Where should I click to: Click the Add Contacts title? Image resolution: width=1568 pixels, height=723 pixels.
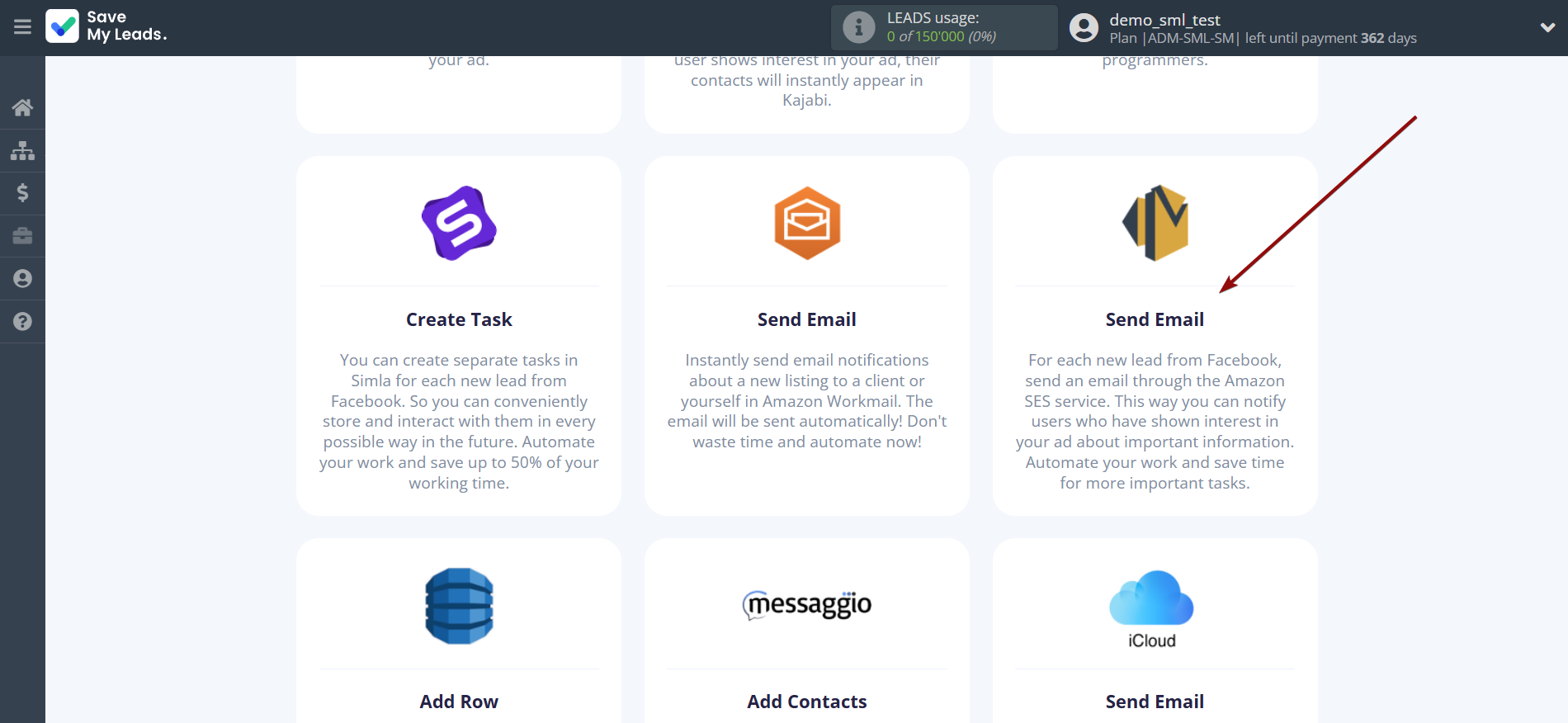tap(807, 702)
